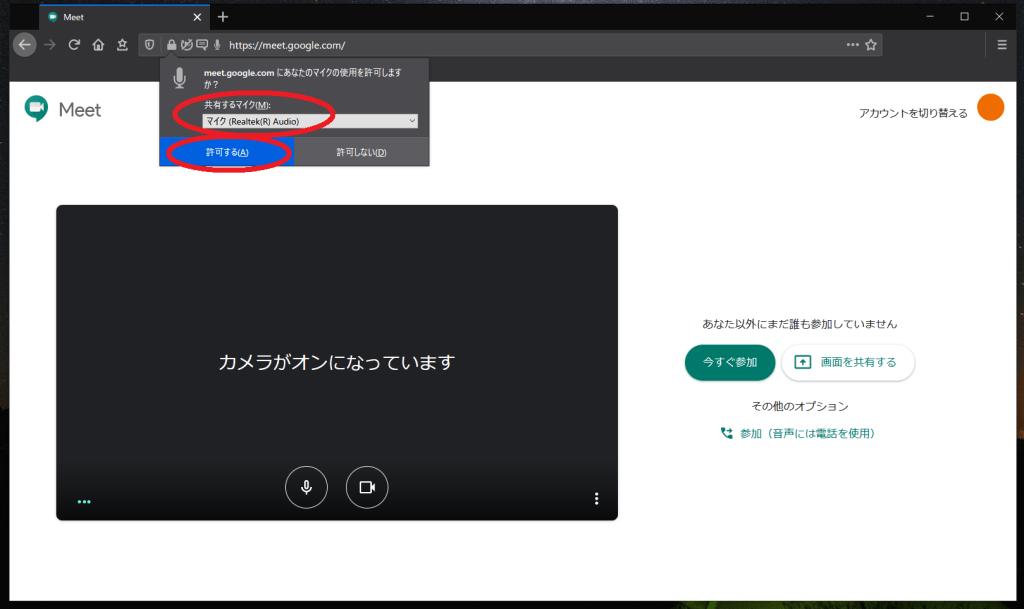This screenshot has height=609, width=1024.
Task: Maximize the browser window
Action: click(x=965, y=17)
